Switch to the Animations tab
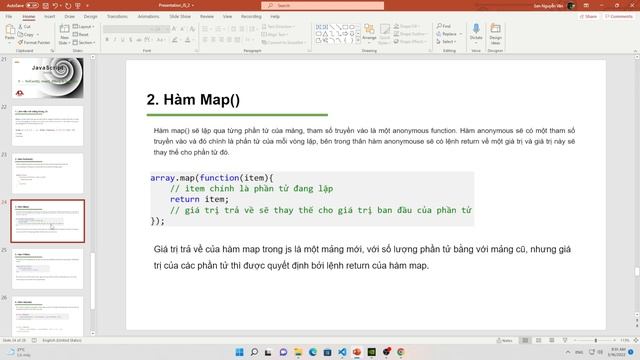 (148, 17)
